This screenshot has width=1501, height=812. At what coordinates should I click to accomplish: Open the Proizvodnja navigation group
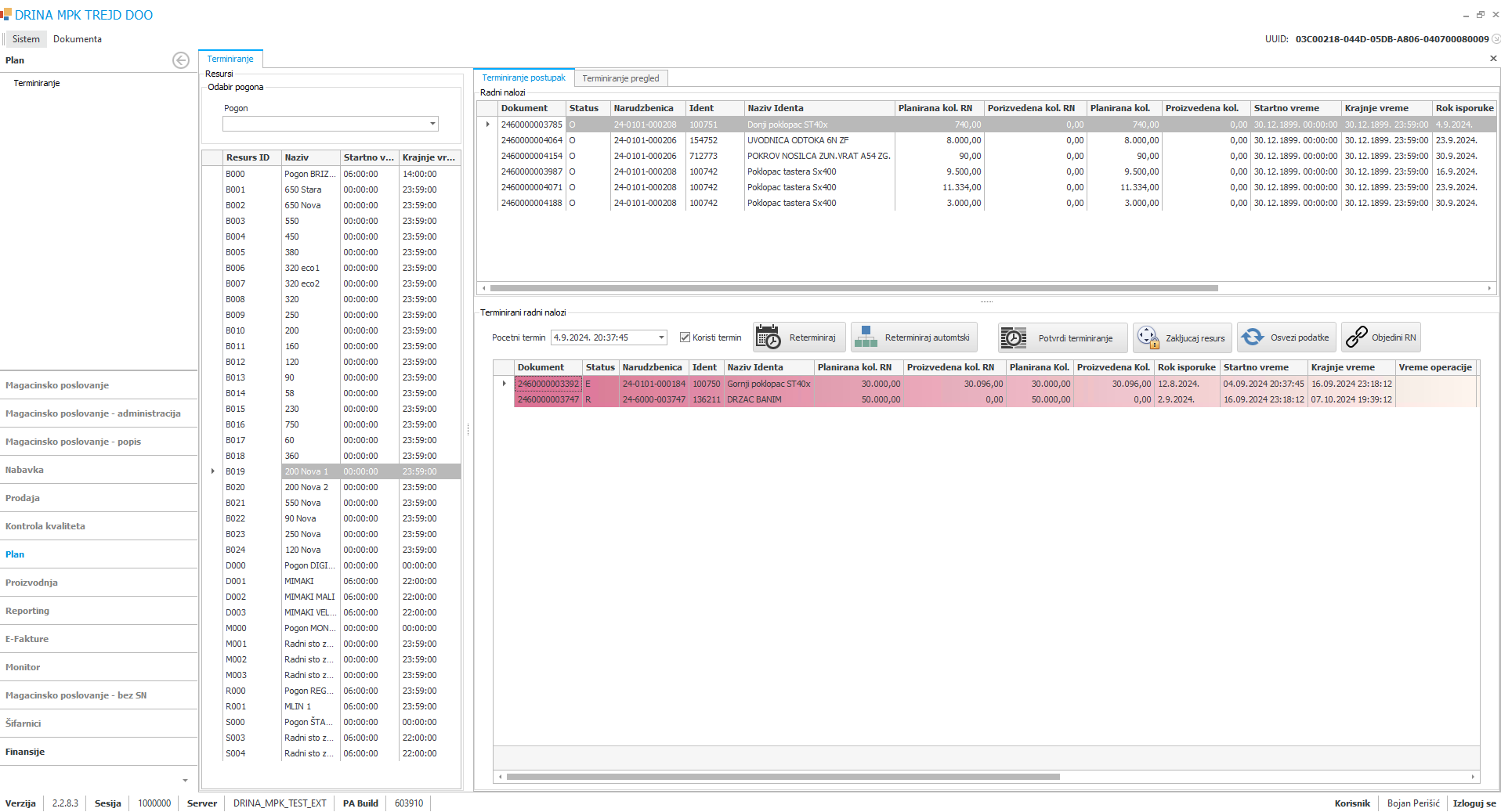pyautogui.click(x=31, y=583)
